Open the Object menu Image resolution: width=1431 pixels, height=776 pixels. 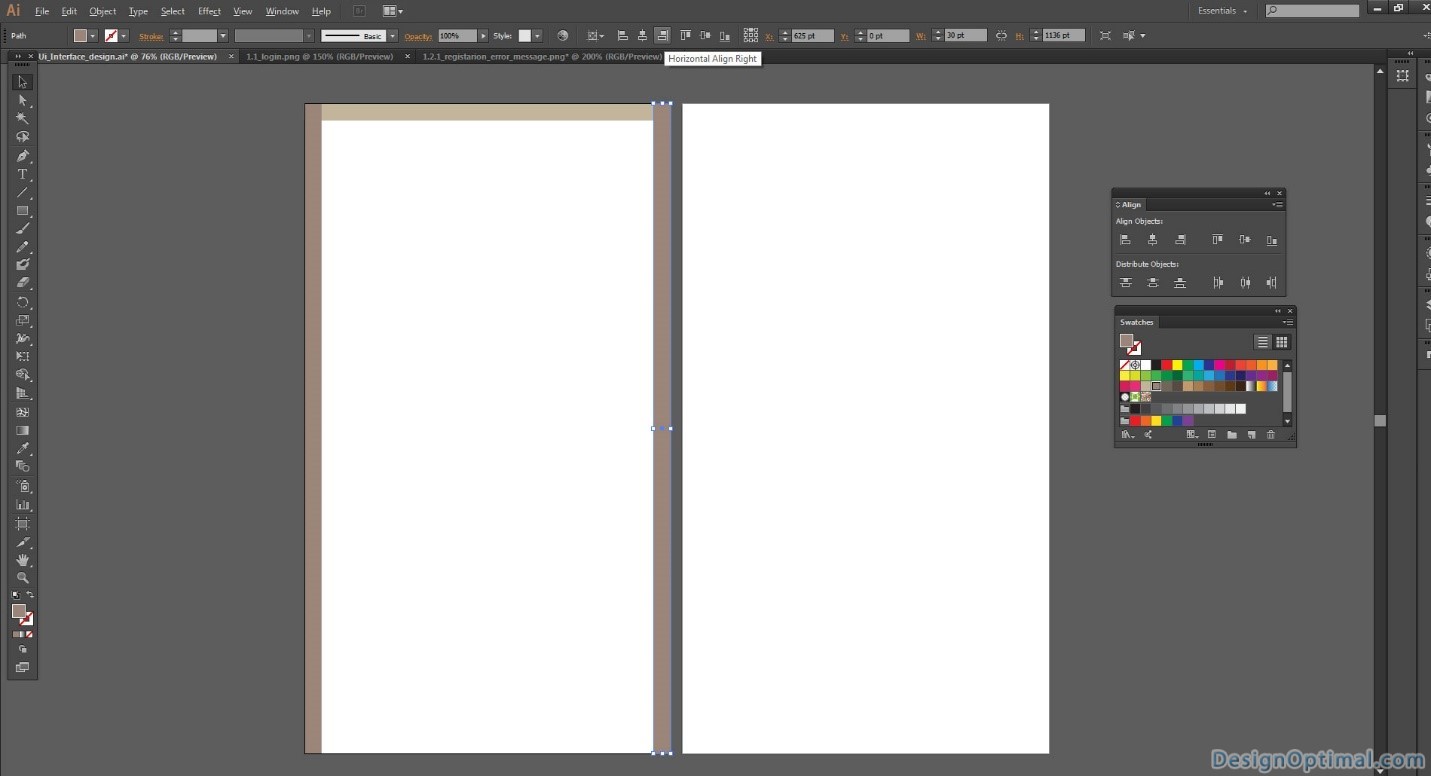point(102,11)
